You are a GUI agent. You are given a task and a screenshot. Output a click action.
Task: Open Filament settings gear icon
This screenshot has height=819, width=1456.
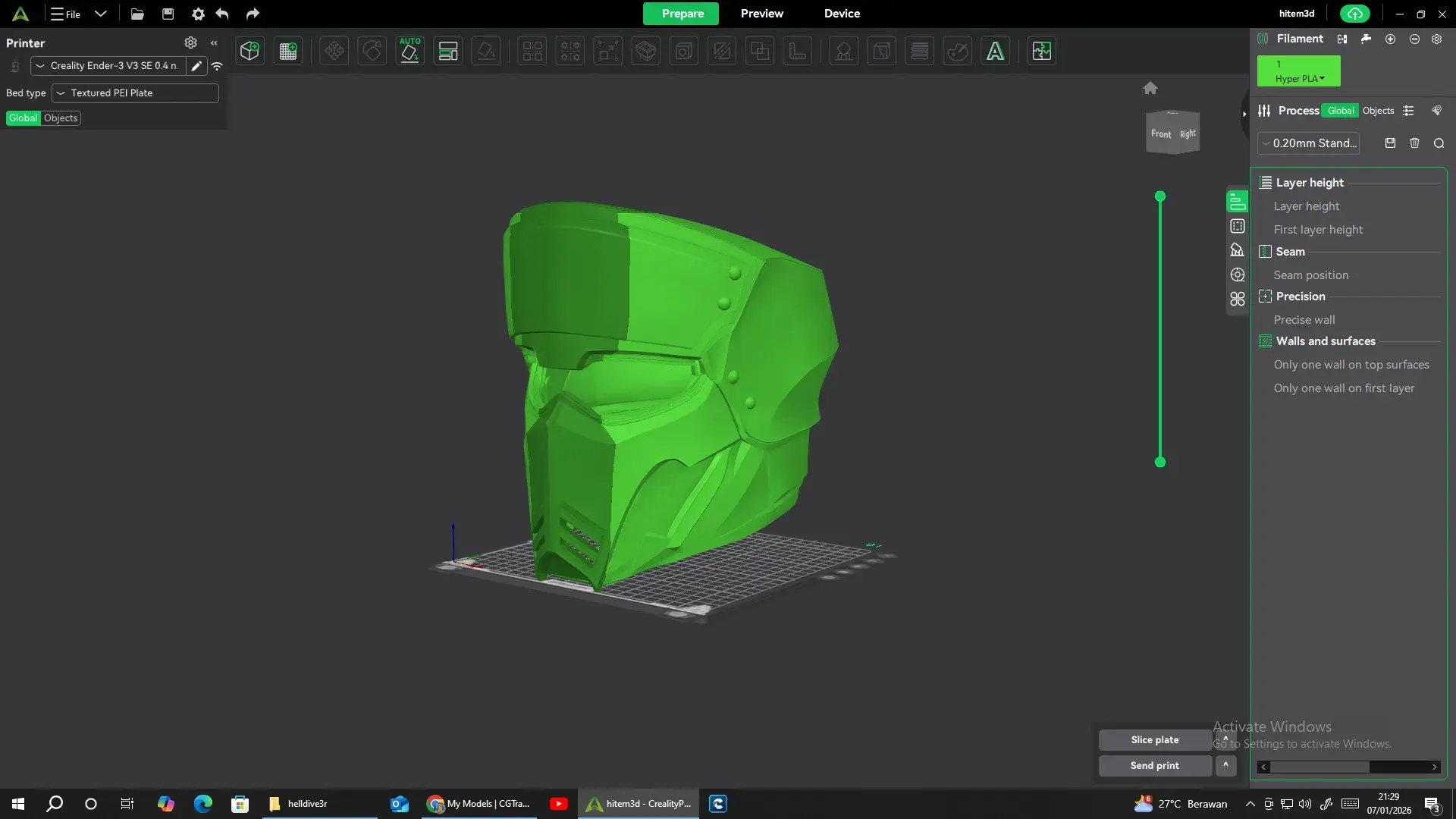pyautogui.click(x=1436, y=39)
